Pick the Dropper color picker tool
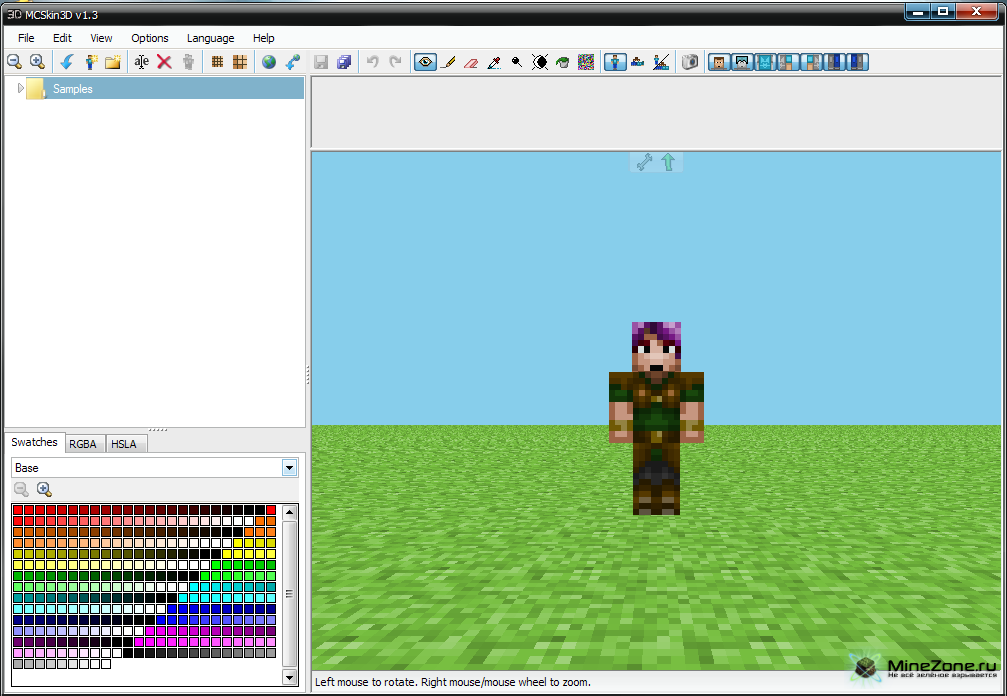This screenshot has width=1007, height=696. 494,62
